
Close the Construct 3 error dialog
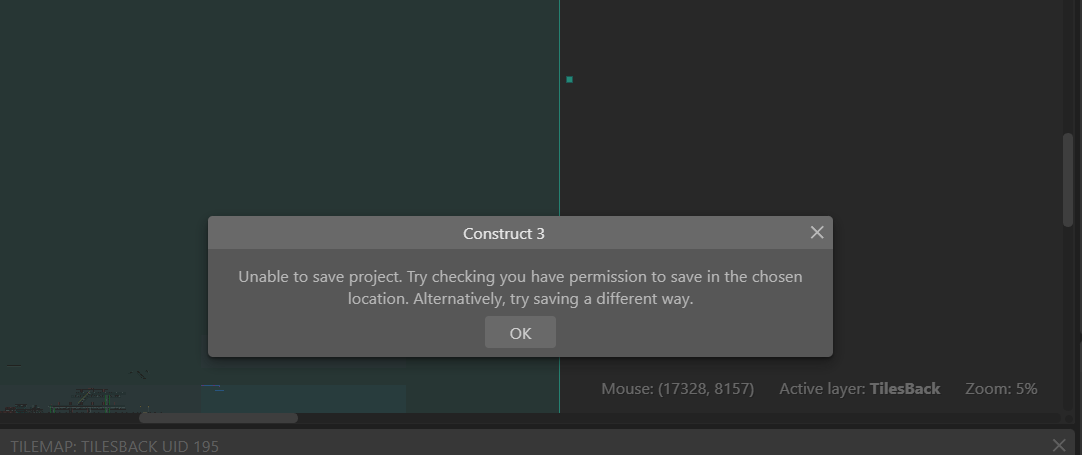pyautogui.click(x=817, y=233)
